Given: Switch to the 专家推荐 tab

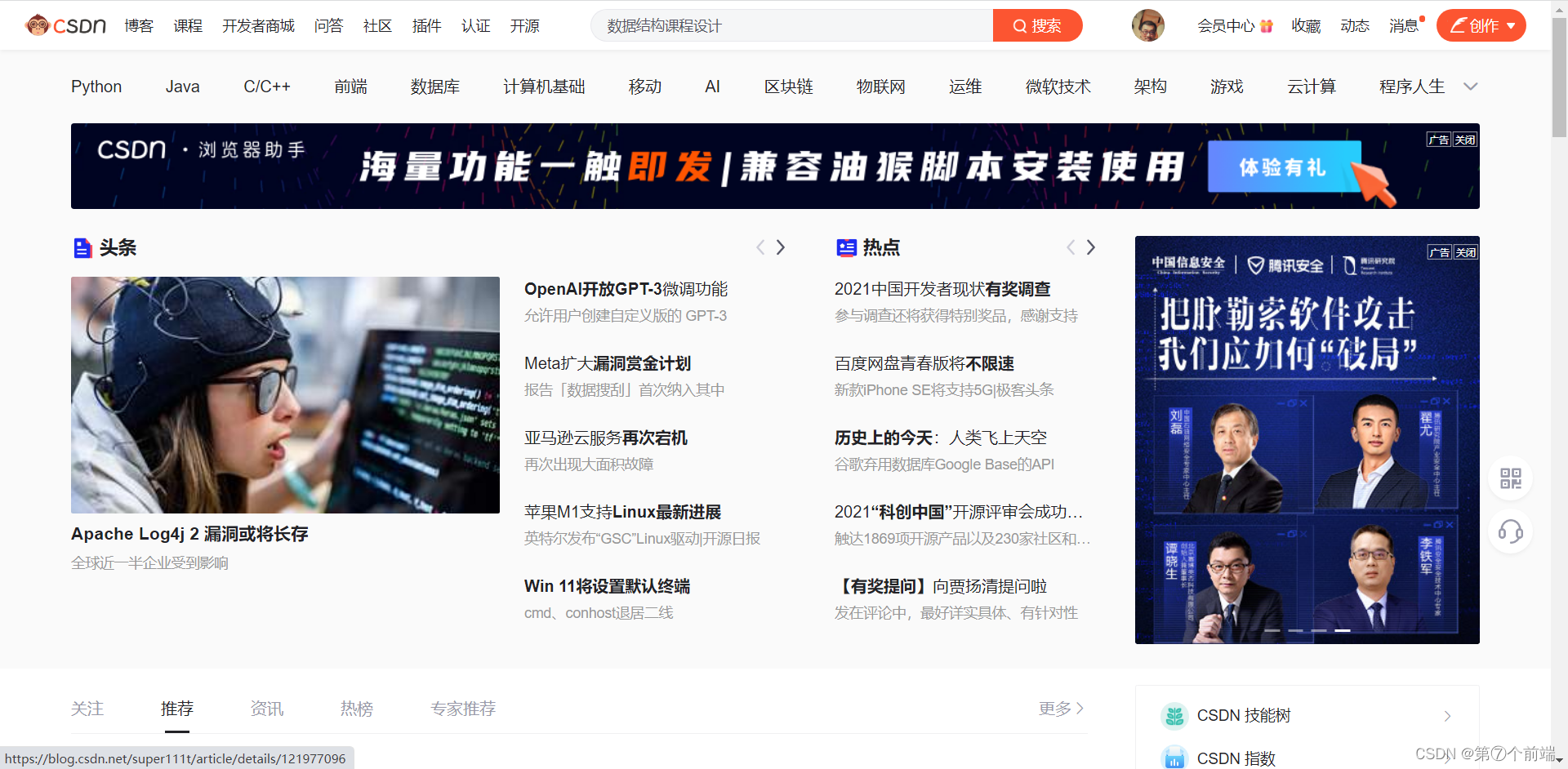Looking at the screenshot, I should 463,709.
